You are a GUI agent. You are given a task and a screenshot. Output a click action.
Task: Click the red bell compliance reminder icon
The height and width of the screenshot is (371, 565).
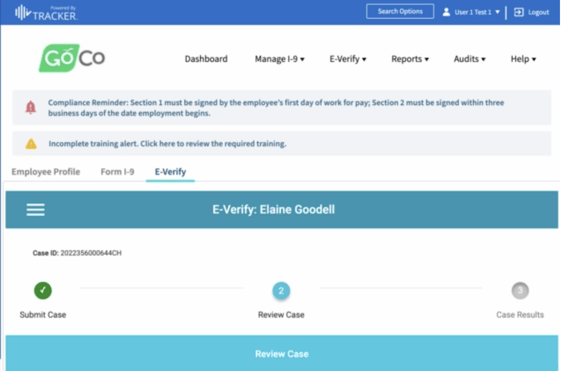[x=31, y=107]
